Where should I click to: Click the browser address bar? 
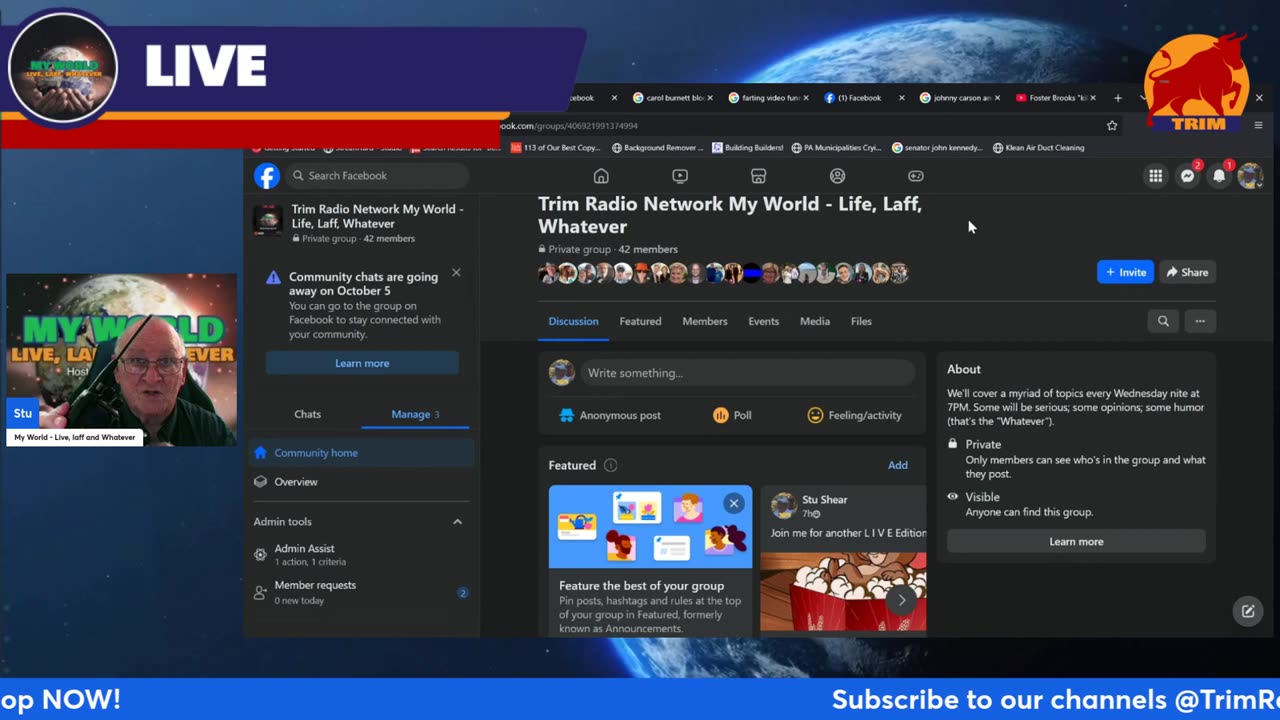click(x=800, y=126)
